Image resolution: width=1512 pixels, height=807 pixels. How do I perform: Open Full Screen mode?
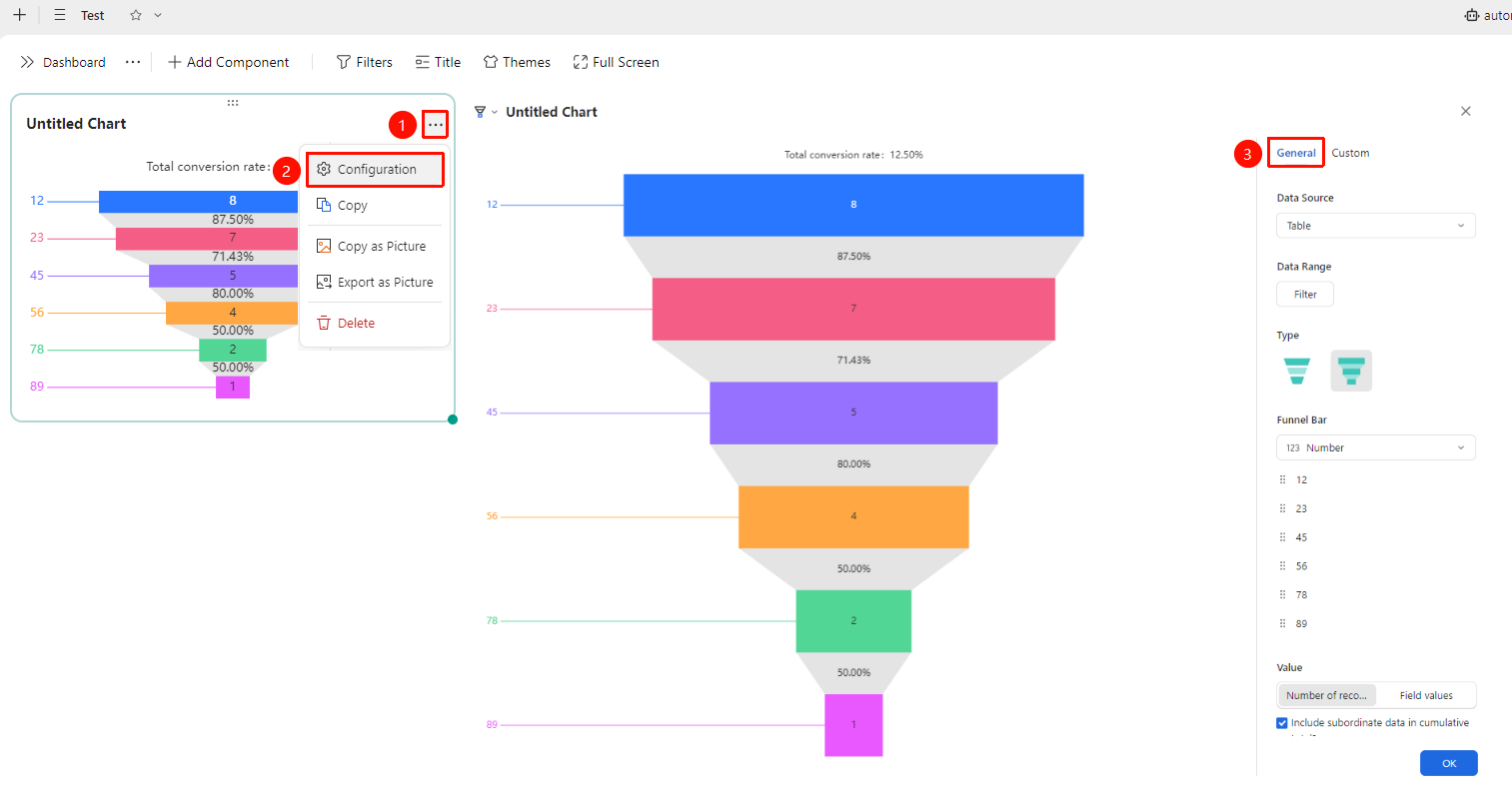tap(616, 62)
